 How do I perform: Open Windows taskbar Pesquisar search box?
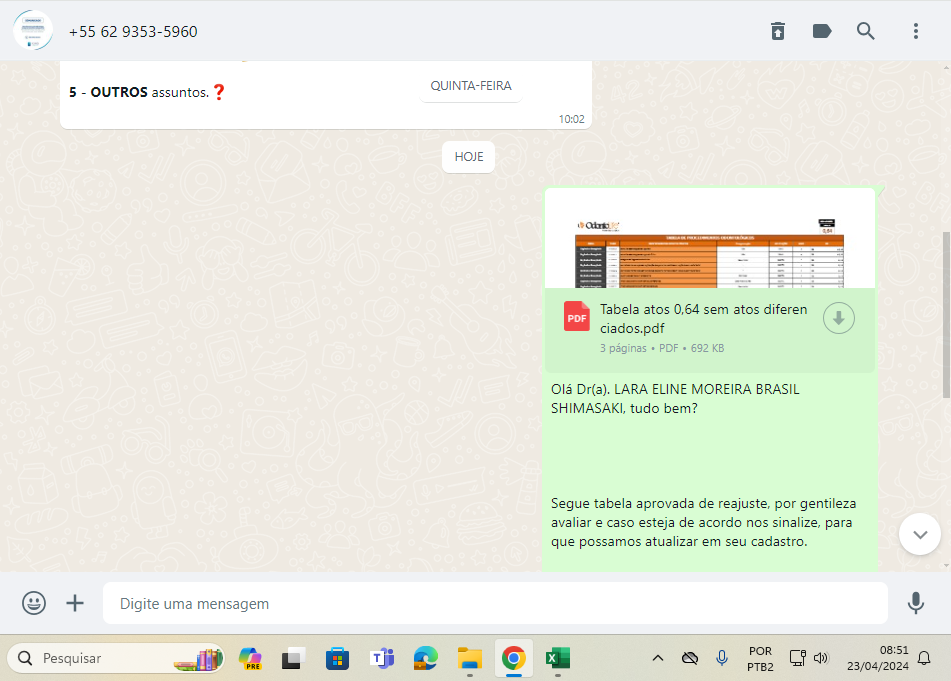point(115,658)
